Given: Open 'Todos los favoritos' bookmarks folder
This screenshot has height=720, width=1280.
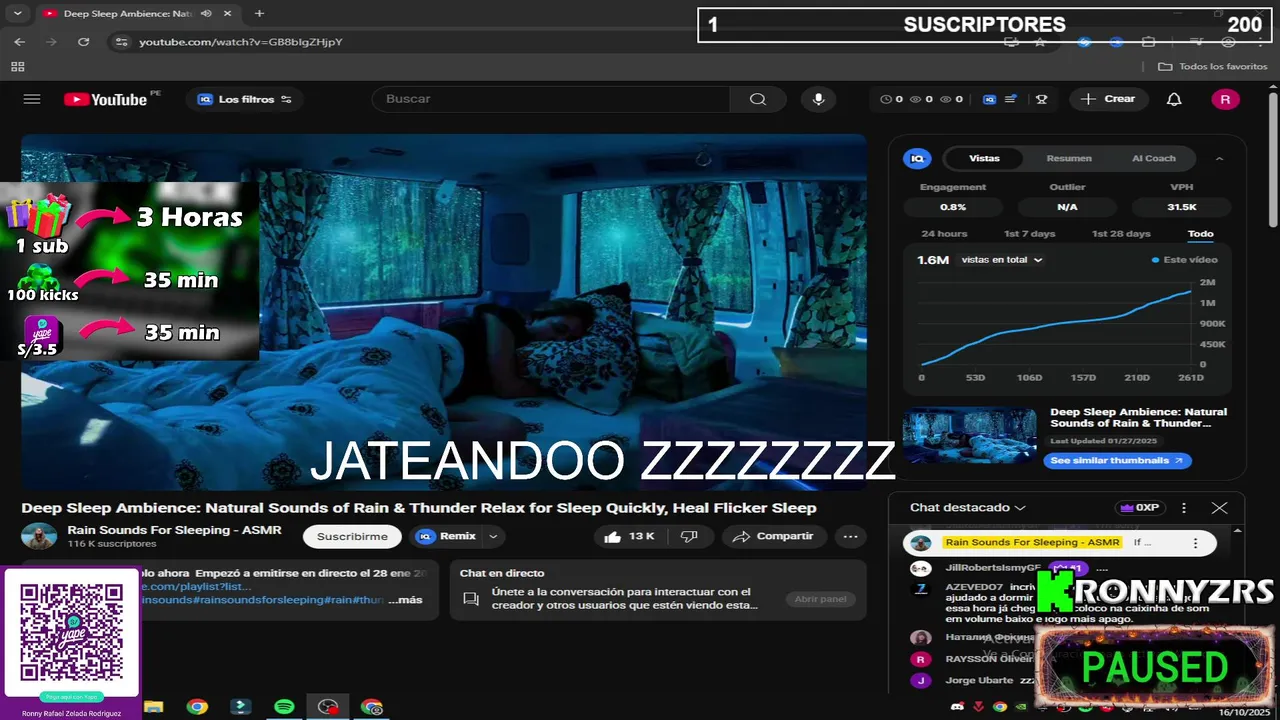Looking at the screenshot, I should pos(1212,66).
